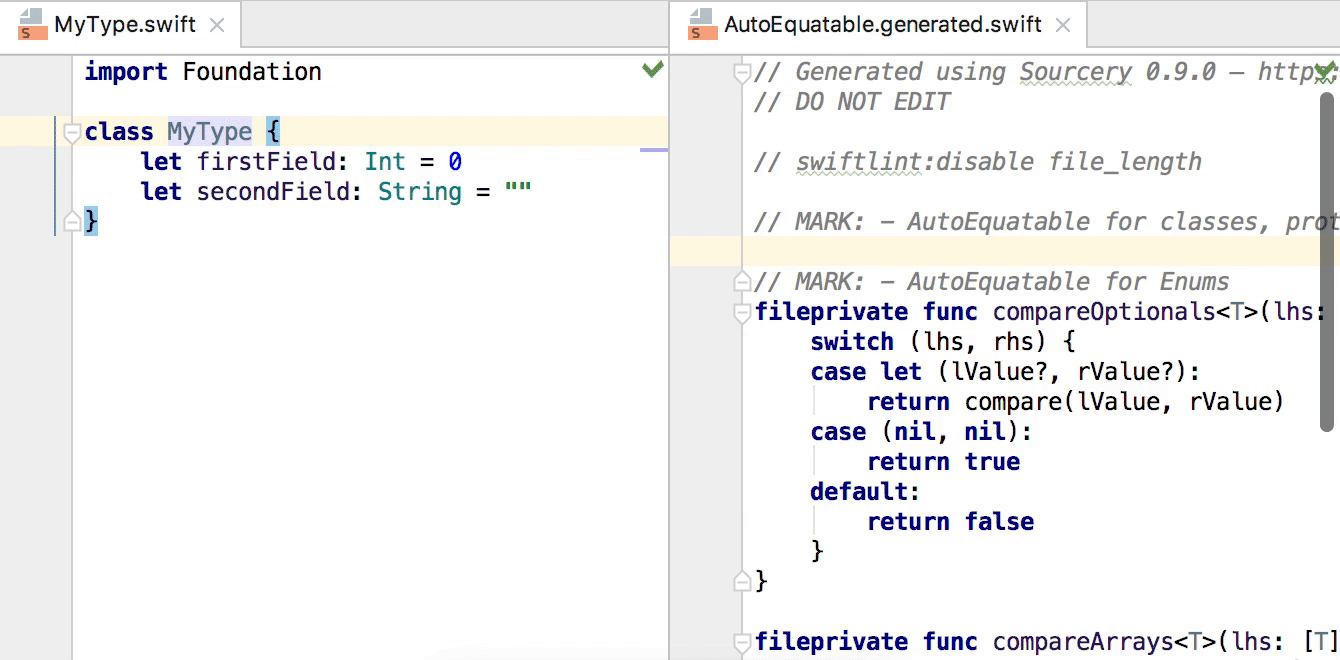
Task: Click Swift icon on AutoEquatable.generated.swift tab
Action: coord(700,24)
